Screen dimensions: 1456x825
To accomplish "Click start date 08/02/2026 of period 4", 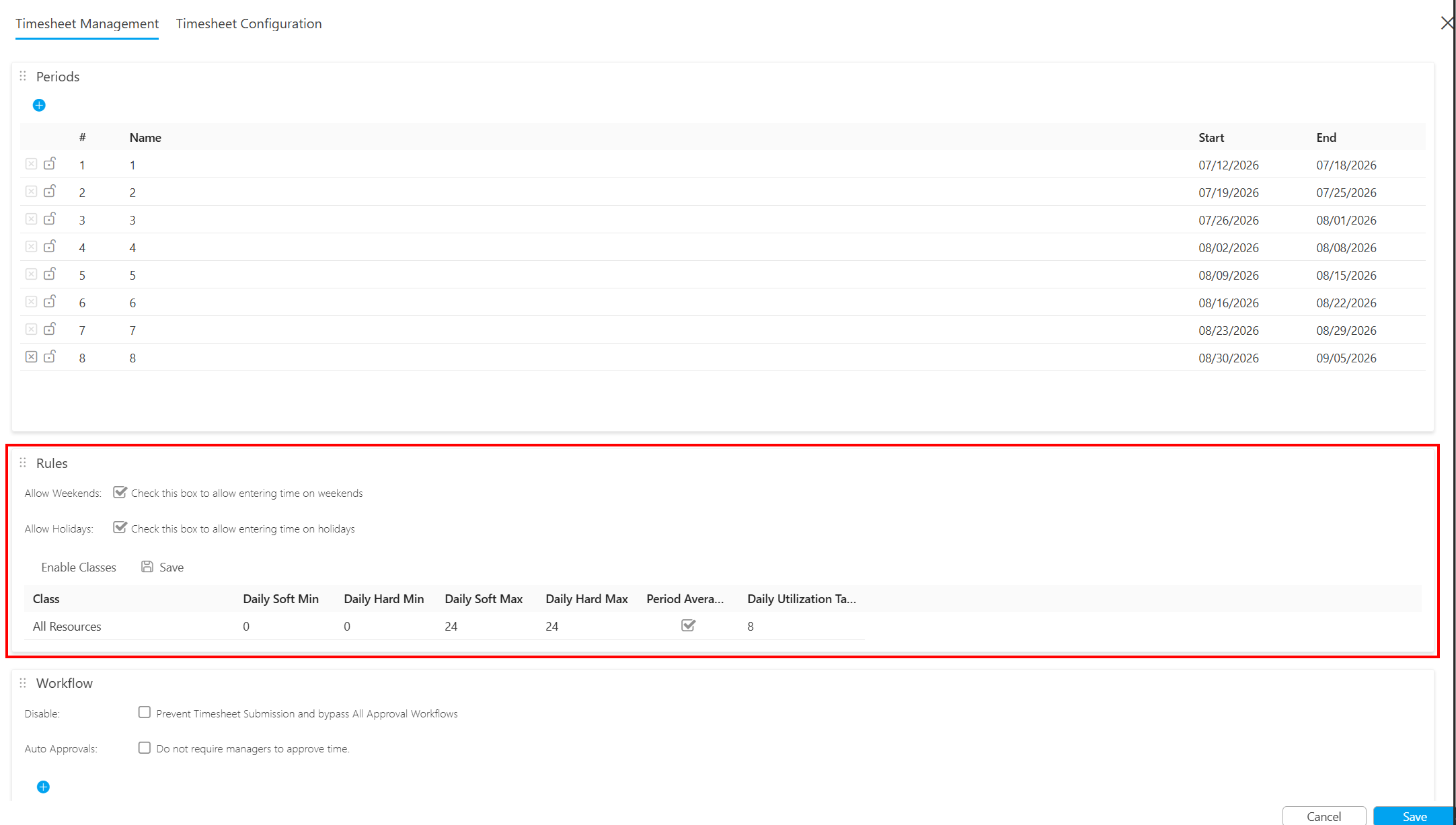I will click(1229, 247).
